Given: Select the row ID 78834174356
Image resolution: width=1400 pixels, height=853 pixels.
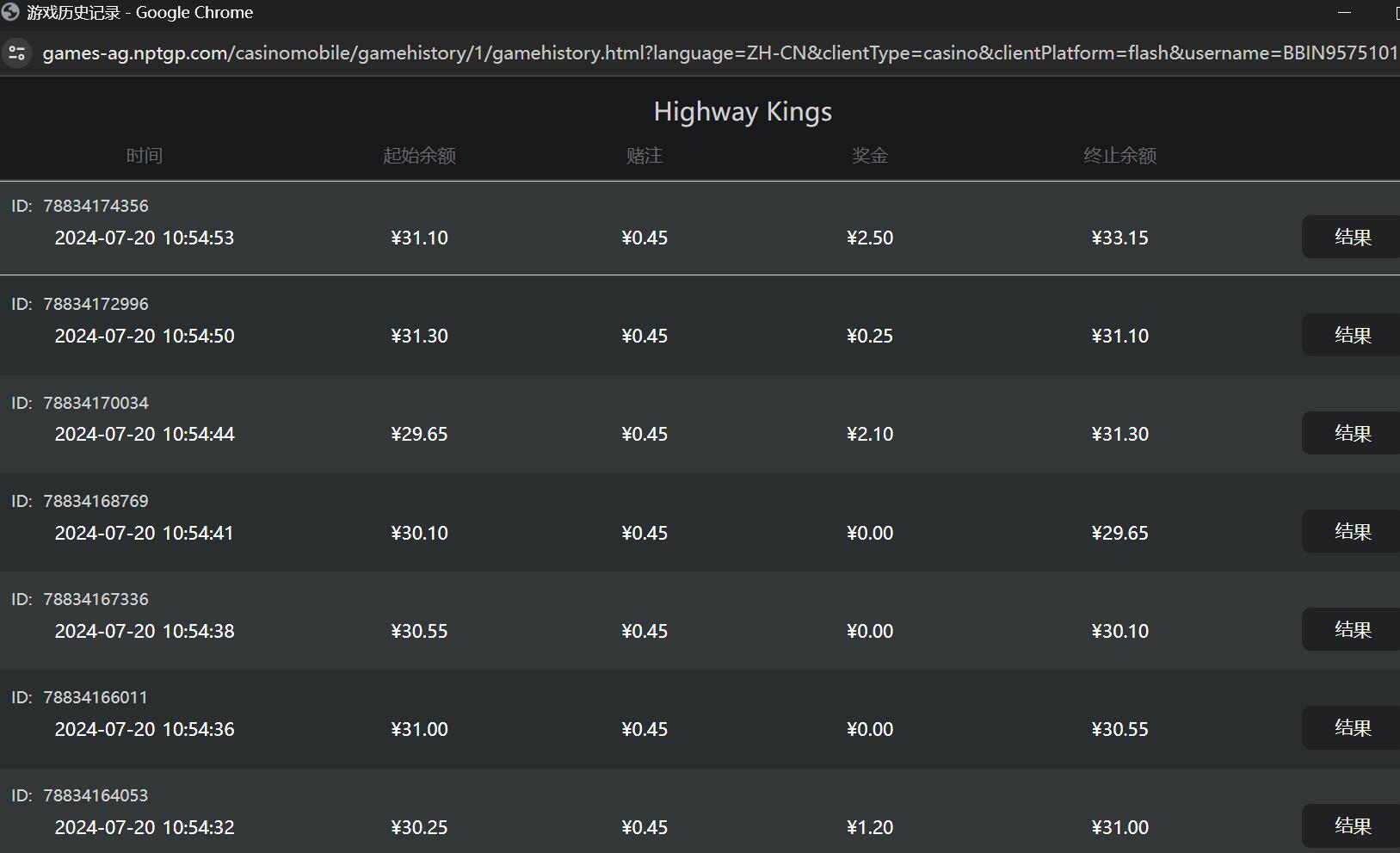Looking at the screenshot, I should [x=96, y=206].
